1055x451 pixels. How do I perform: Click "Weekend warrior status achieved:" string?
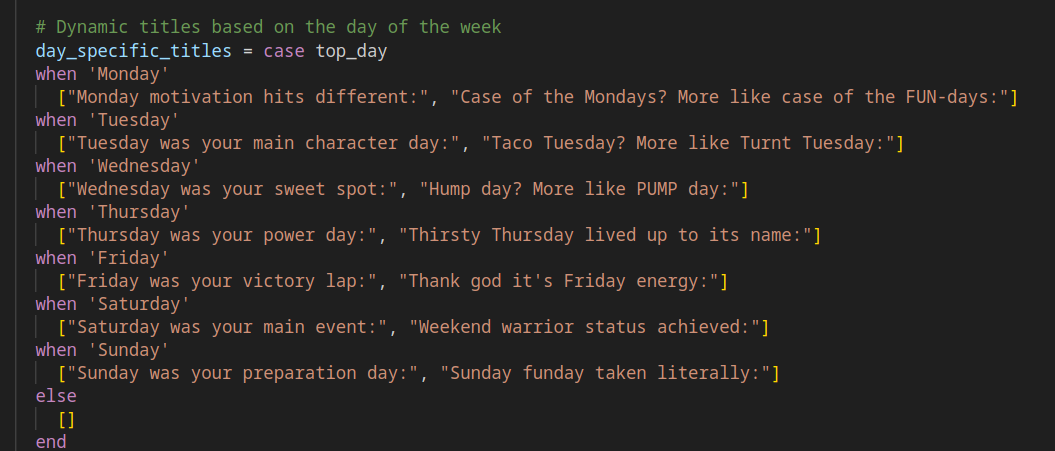(x=590, y=327)
